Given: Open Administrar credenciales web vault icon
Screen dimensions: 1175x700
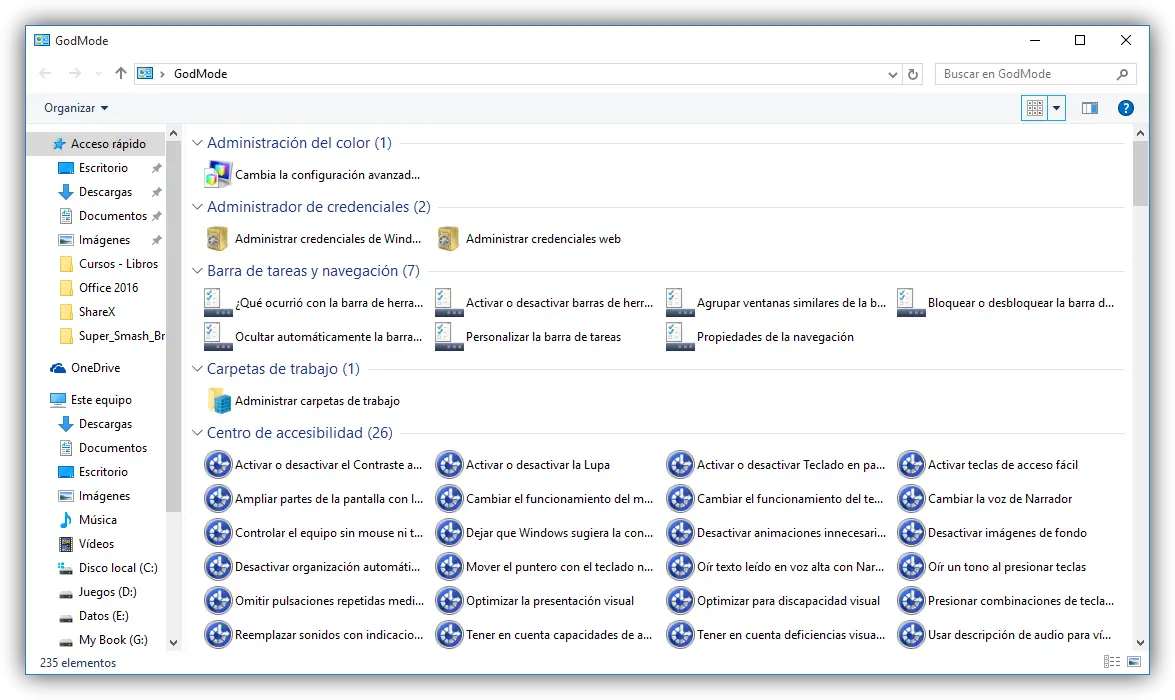Looking at the screenshot, I should [448, 239].
